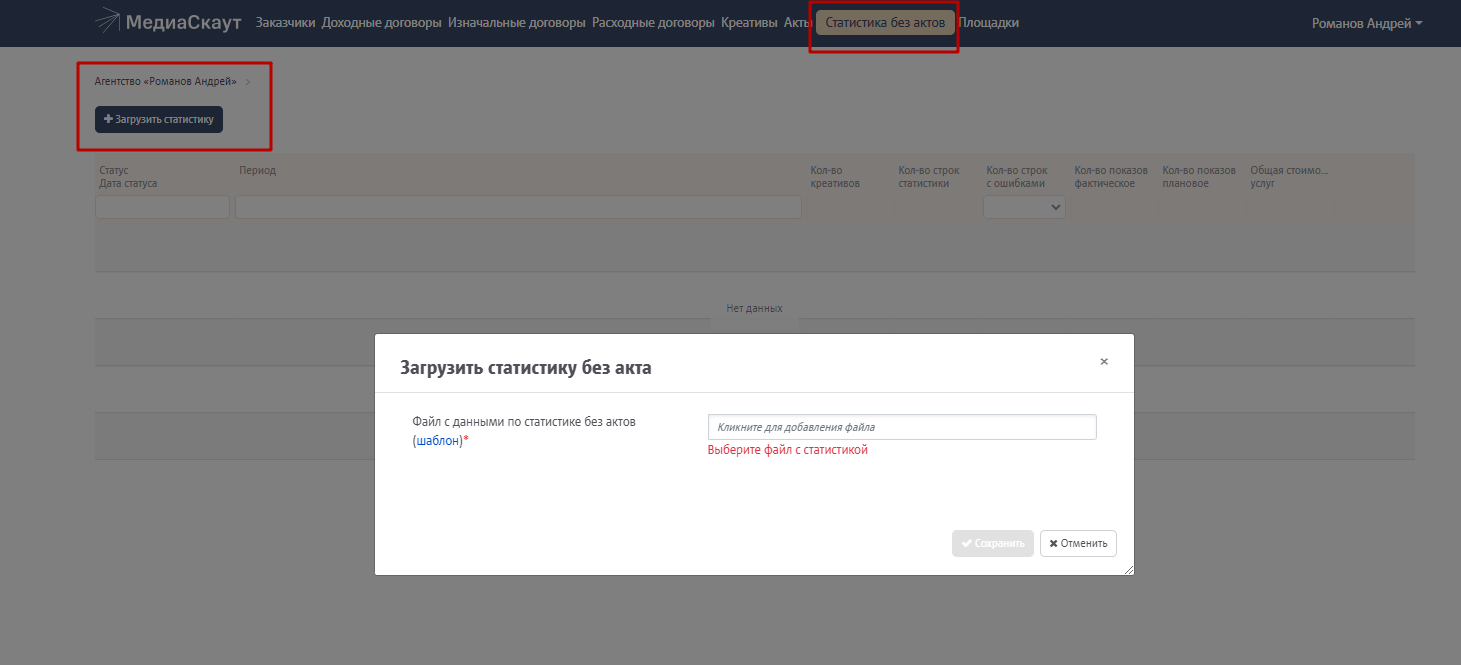Click the file field Кликните для добавления файла
The image size is (1461, 665).
click(x=902, y=427)
